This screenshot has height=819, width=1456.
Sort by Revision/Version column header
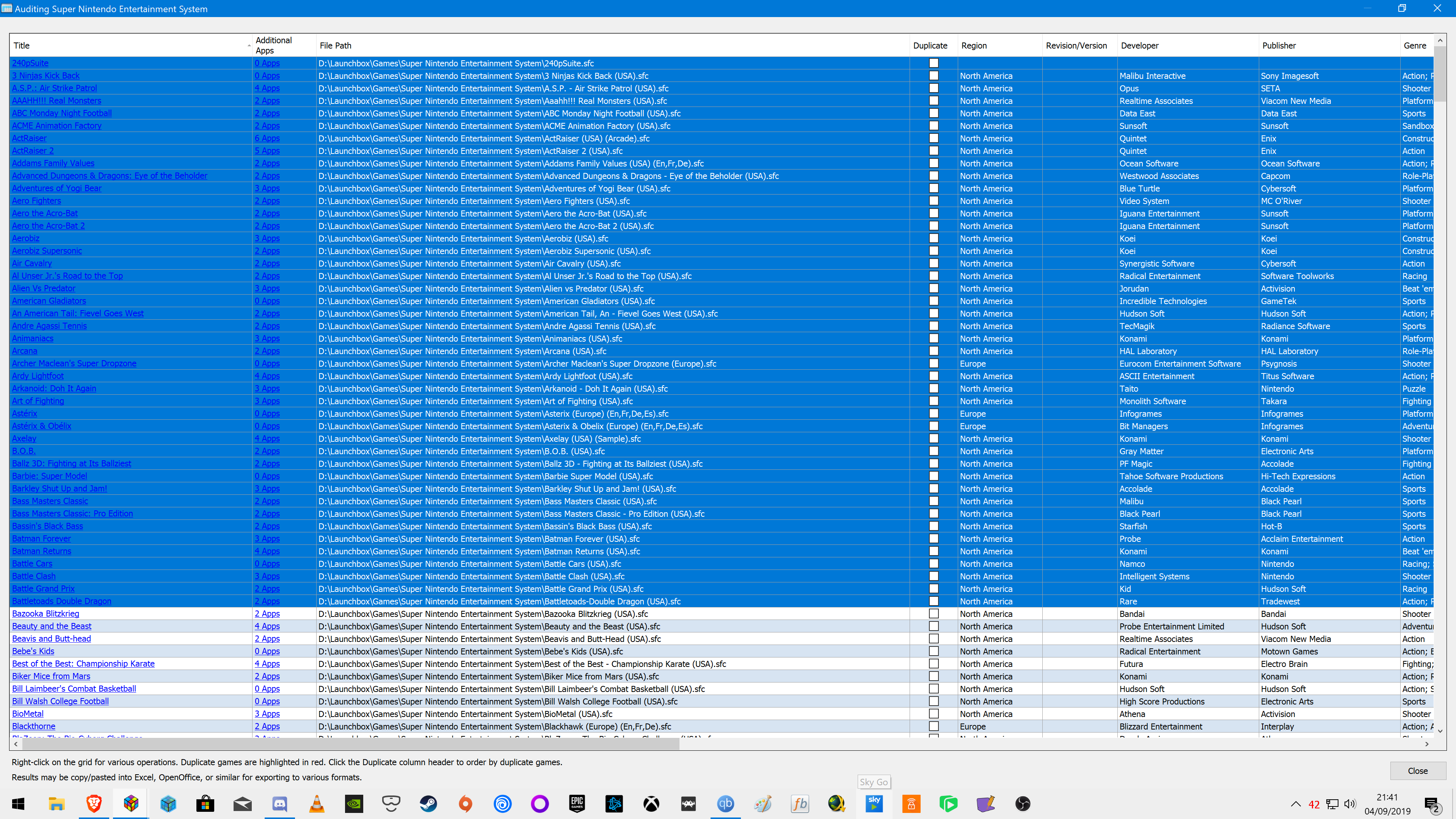[1079, 45]
